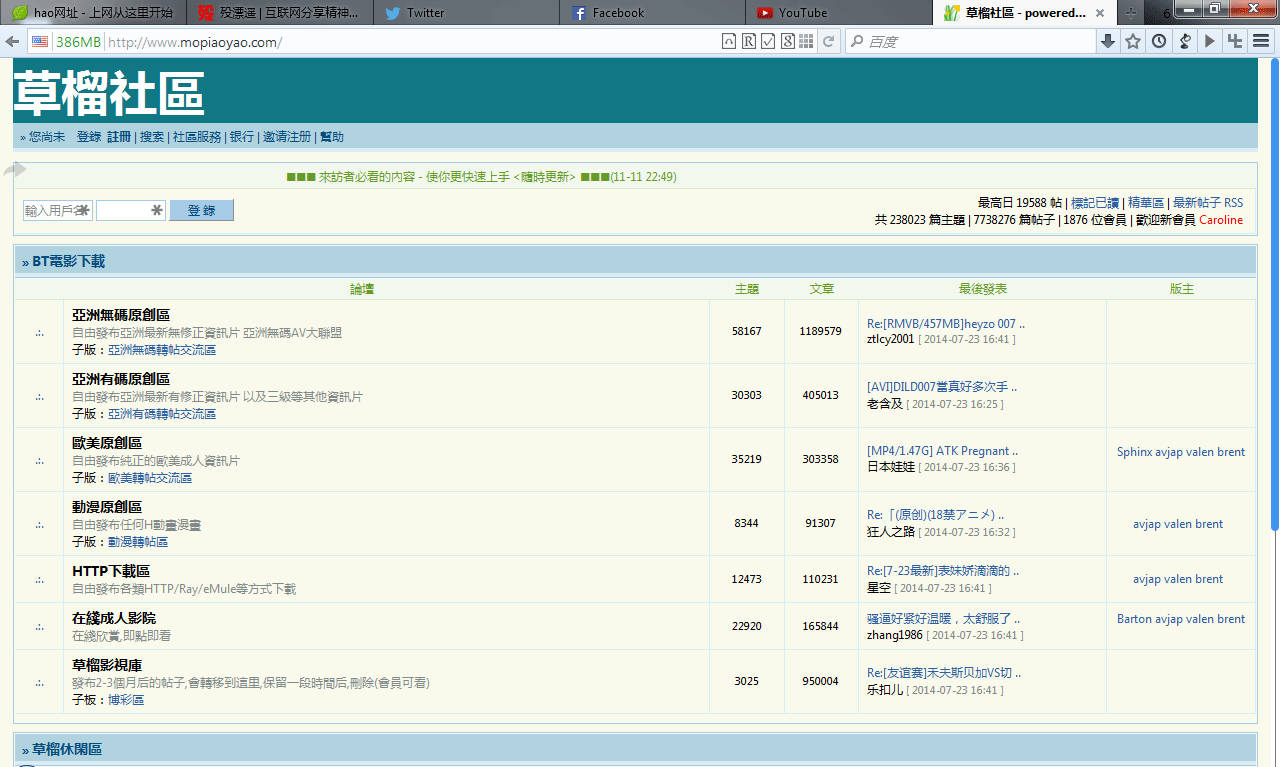Open the 動漫原創區 forum

point(107,507)
